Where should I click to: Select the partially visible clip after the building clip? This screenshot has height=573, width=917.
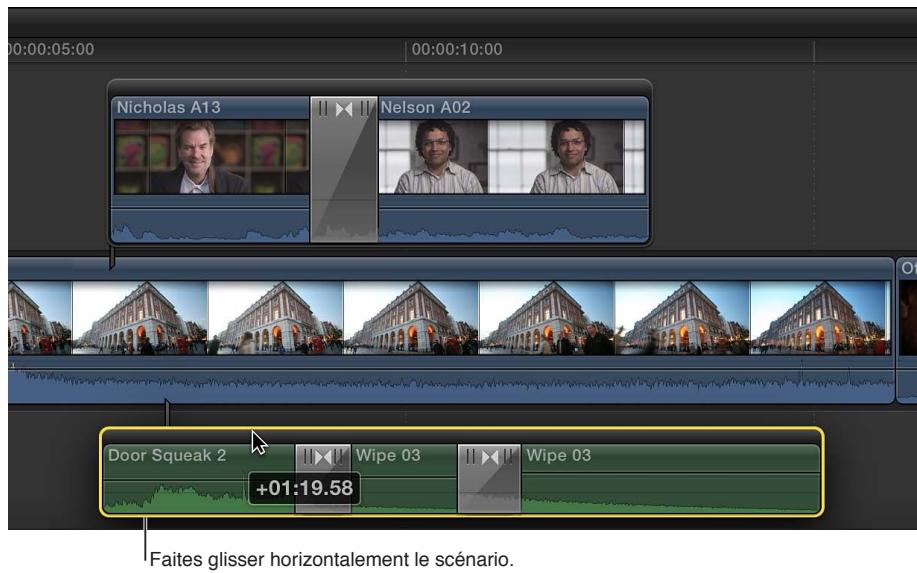pos(907,330)
